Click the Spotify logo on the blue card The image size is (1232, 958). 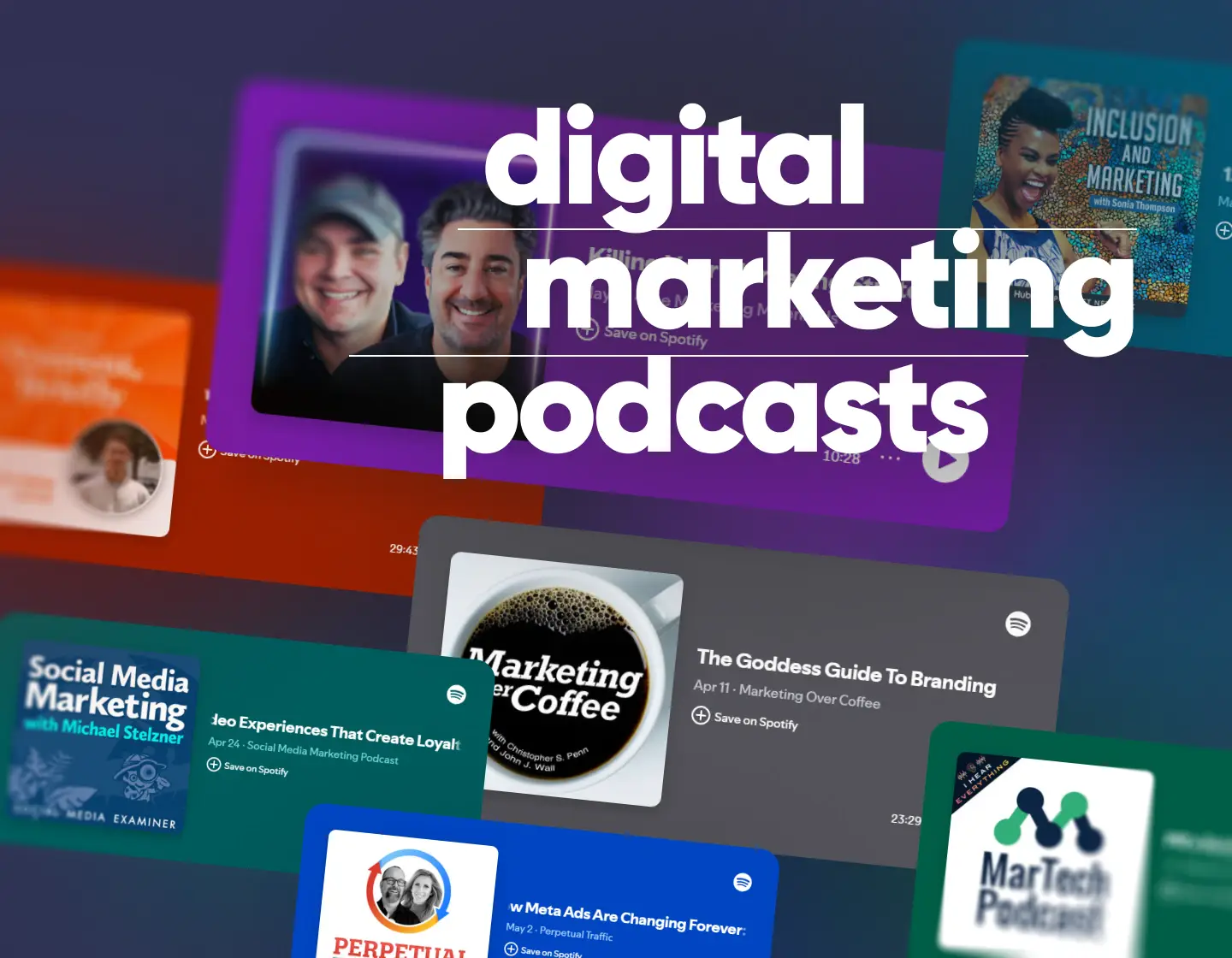pos(743,882)
